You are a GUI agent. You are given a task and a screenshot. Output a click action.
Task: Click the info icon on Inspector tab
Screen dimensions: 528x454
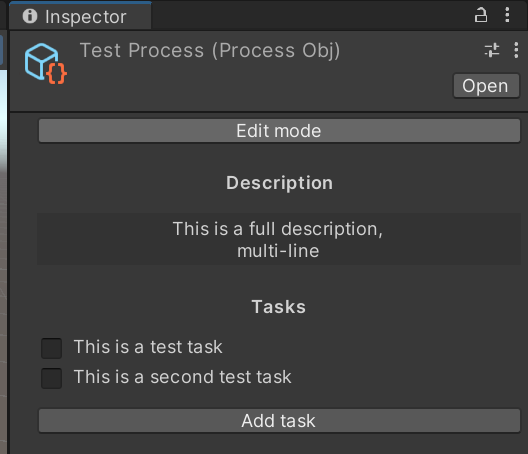click(x=30, y=16)
